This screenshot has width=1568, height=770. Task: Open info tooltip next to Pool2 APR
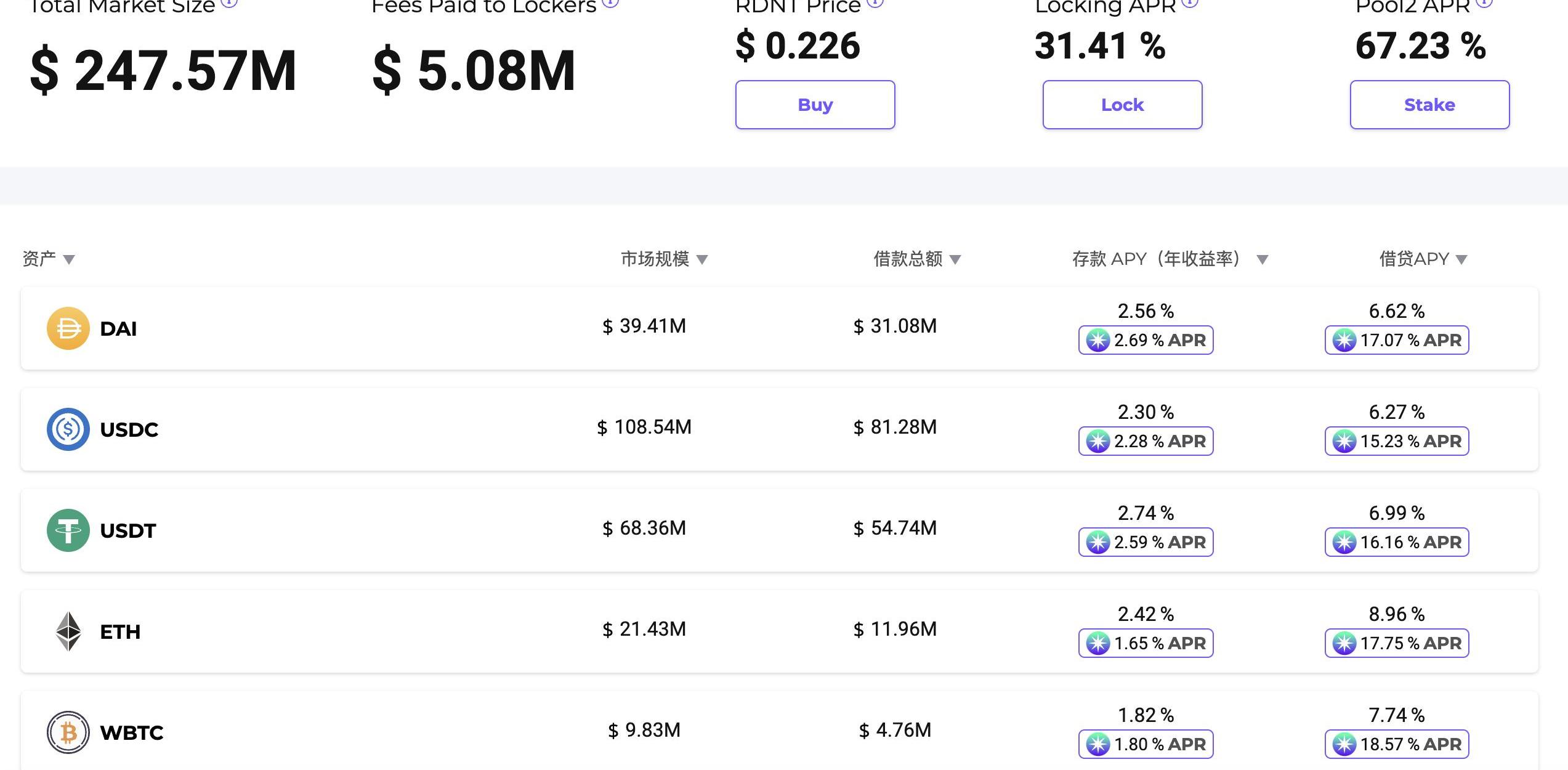[1484, 2]
